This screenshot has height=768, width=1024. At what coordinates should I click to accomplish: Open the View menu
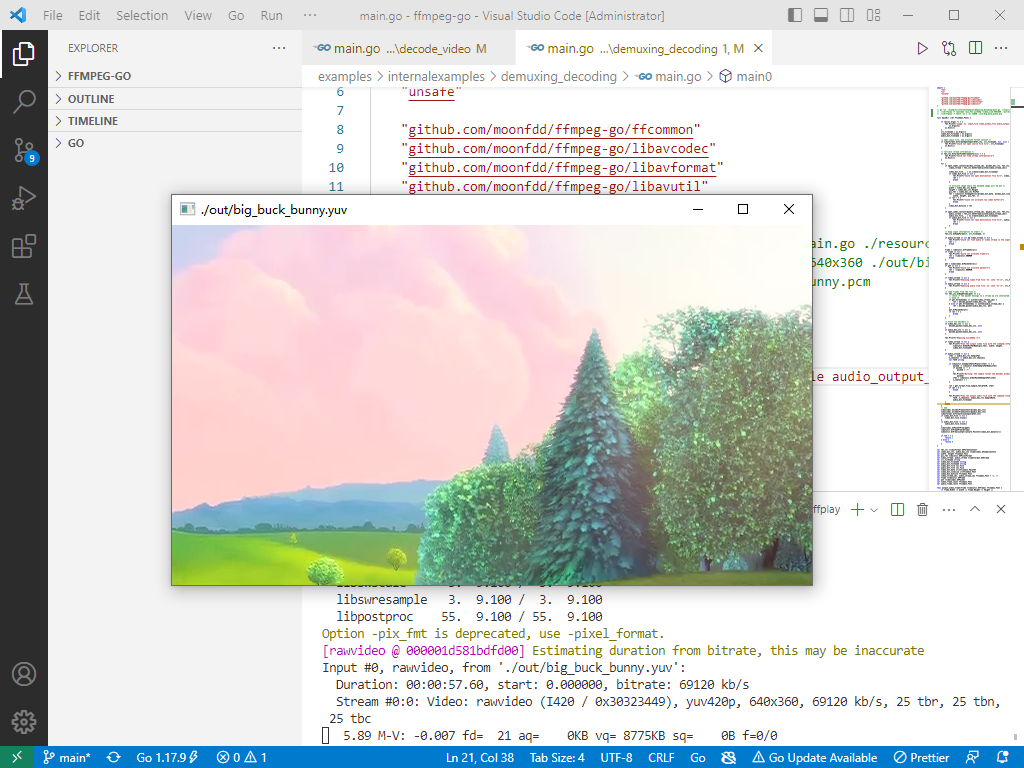coord(198,15)
